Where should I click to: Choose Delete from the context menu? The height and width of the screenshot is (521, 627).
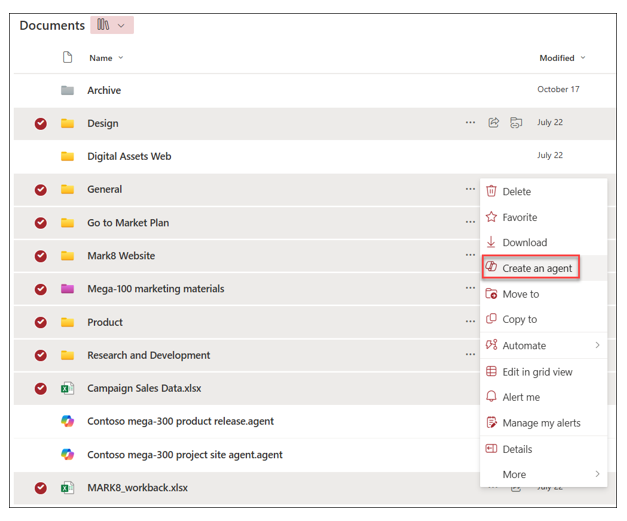tap(543, 192)
